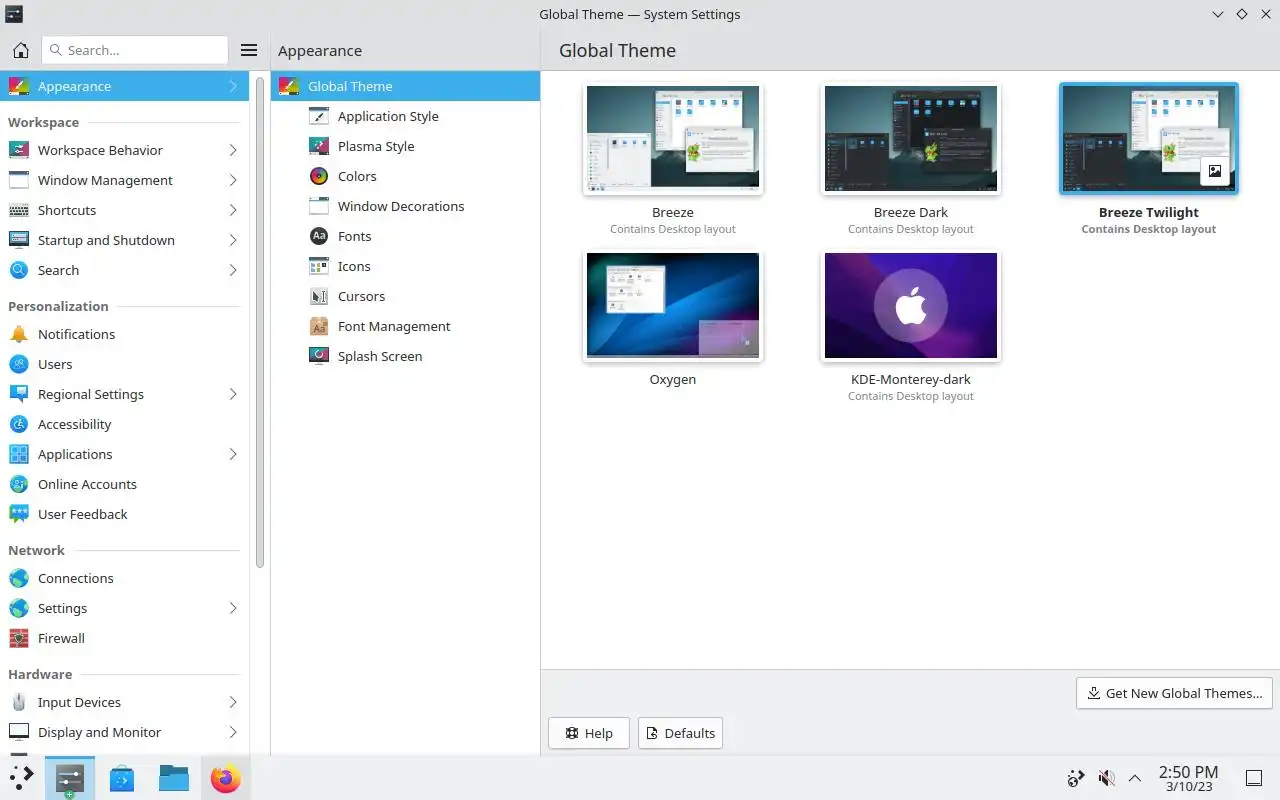Click the Online Accounts icon
This screenshot has width=1280, height=800.
(x=19, y=484)
